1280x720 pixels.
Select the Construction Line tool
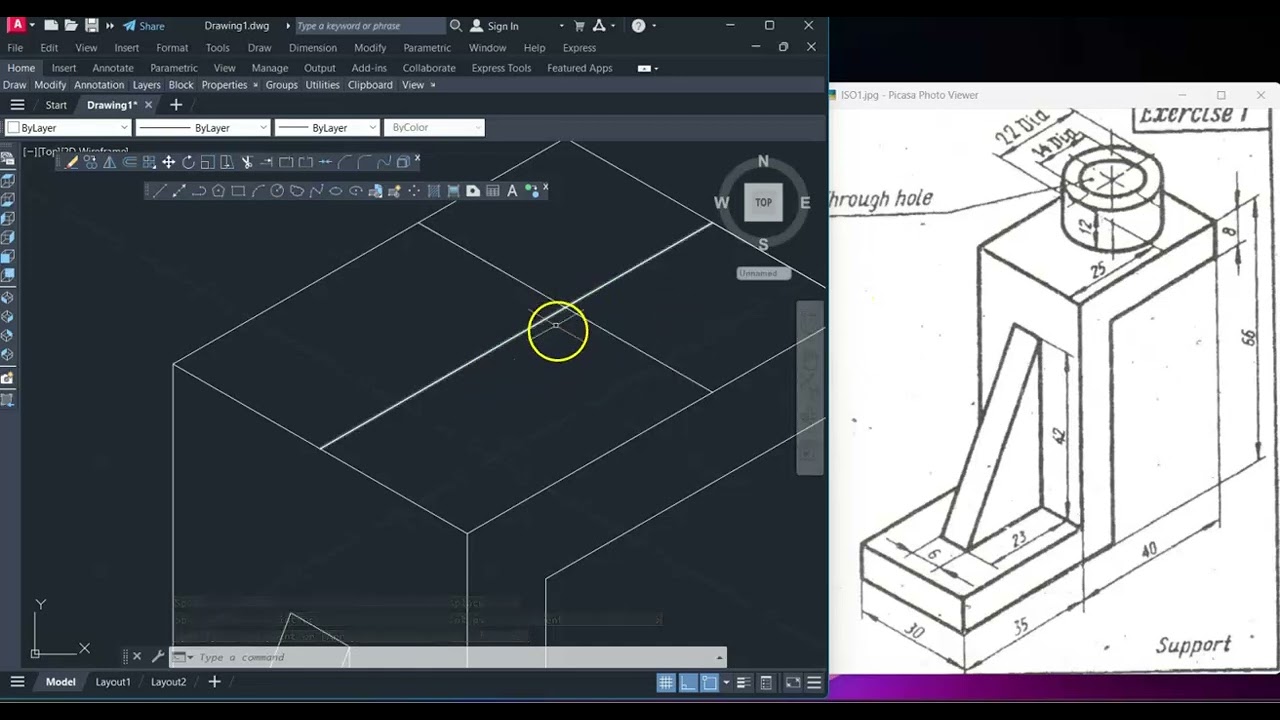point(179,191)
